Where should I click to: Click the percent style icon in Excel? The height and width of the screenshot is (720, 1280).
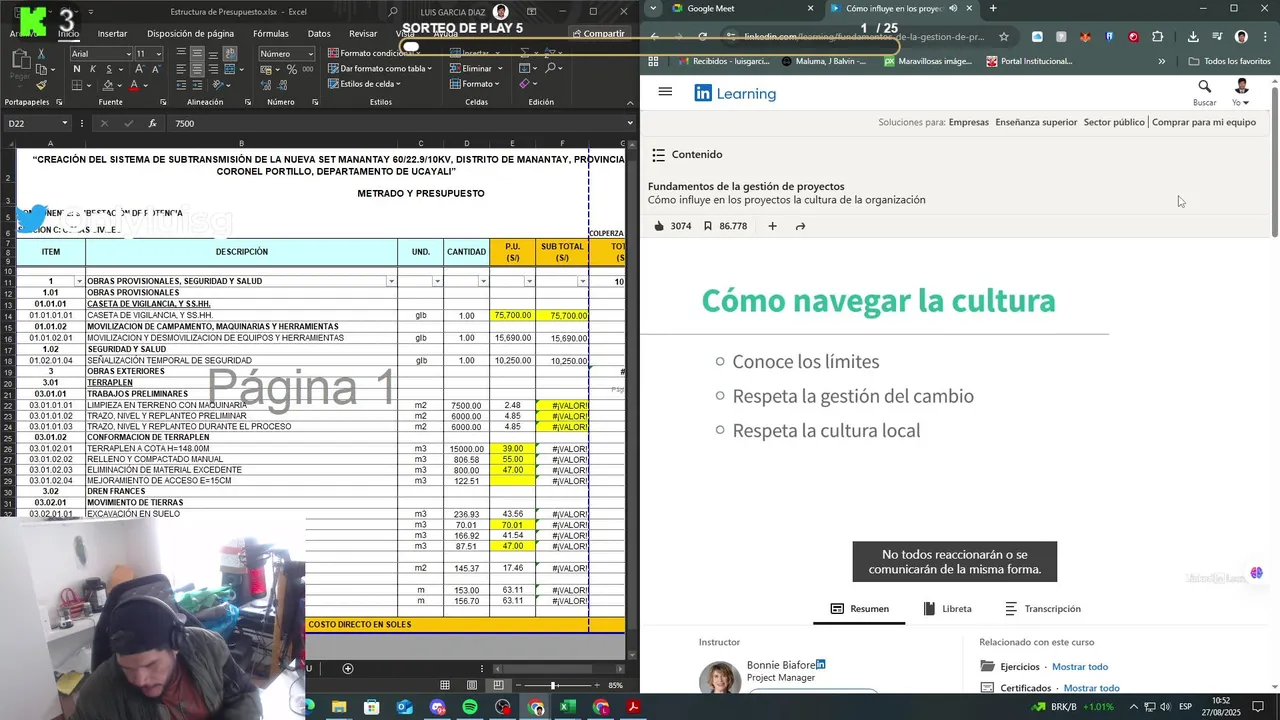pos(292,69)
